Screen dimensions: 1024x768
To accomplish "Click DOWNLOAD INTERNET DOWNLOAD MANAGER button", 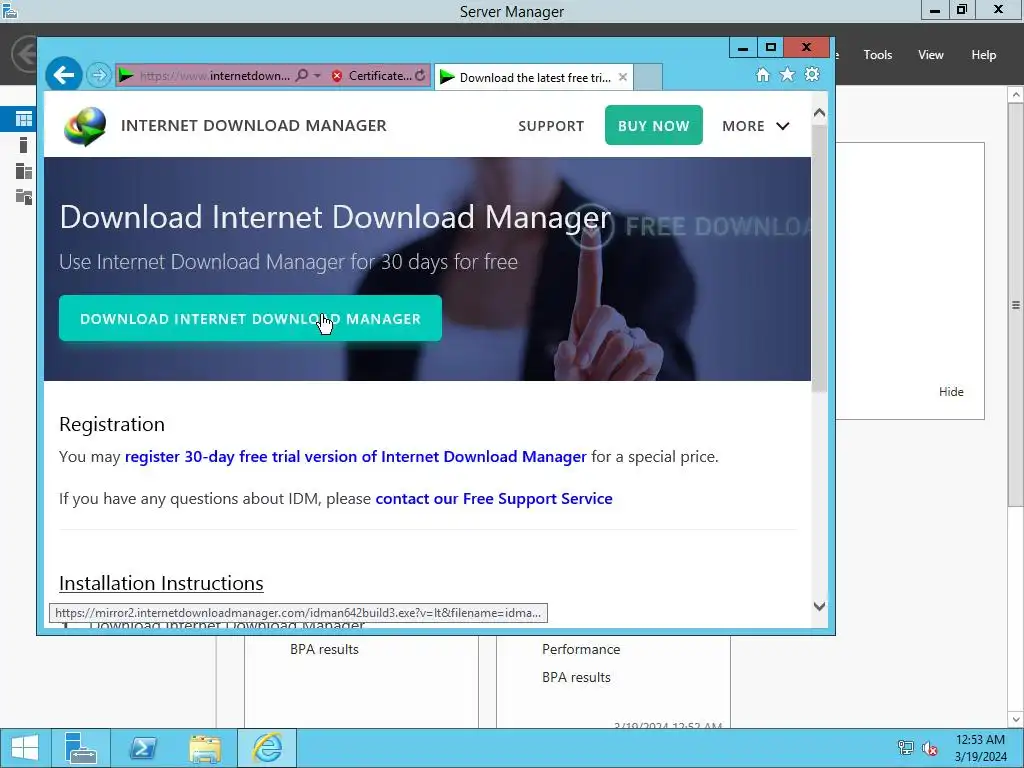I will pyautogui.click(x=250, y=318).
